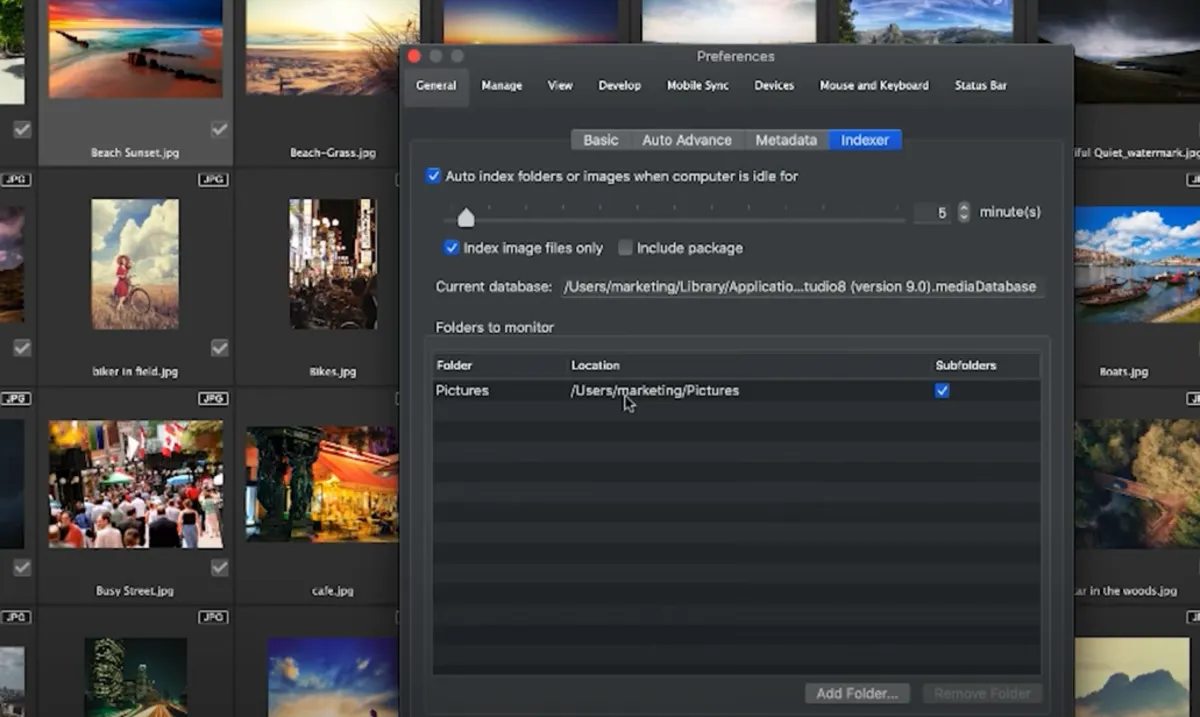Disable auto index folders checkbox

point(433,176)
